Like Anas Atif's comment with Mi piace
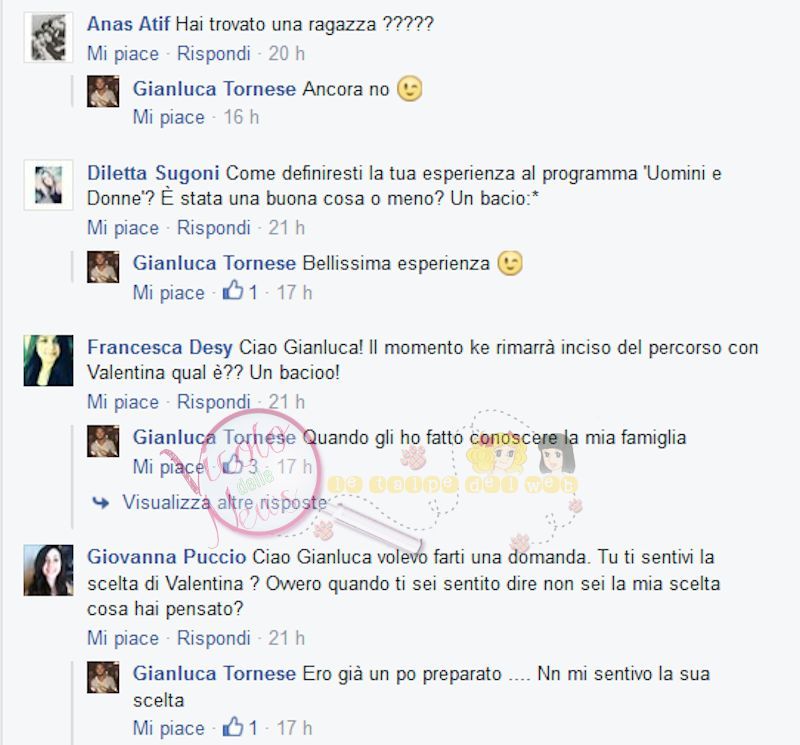The width and height of the screenshot is (800, 745). point(123,54)
